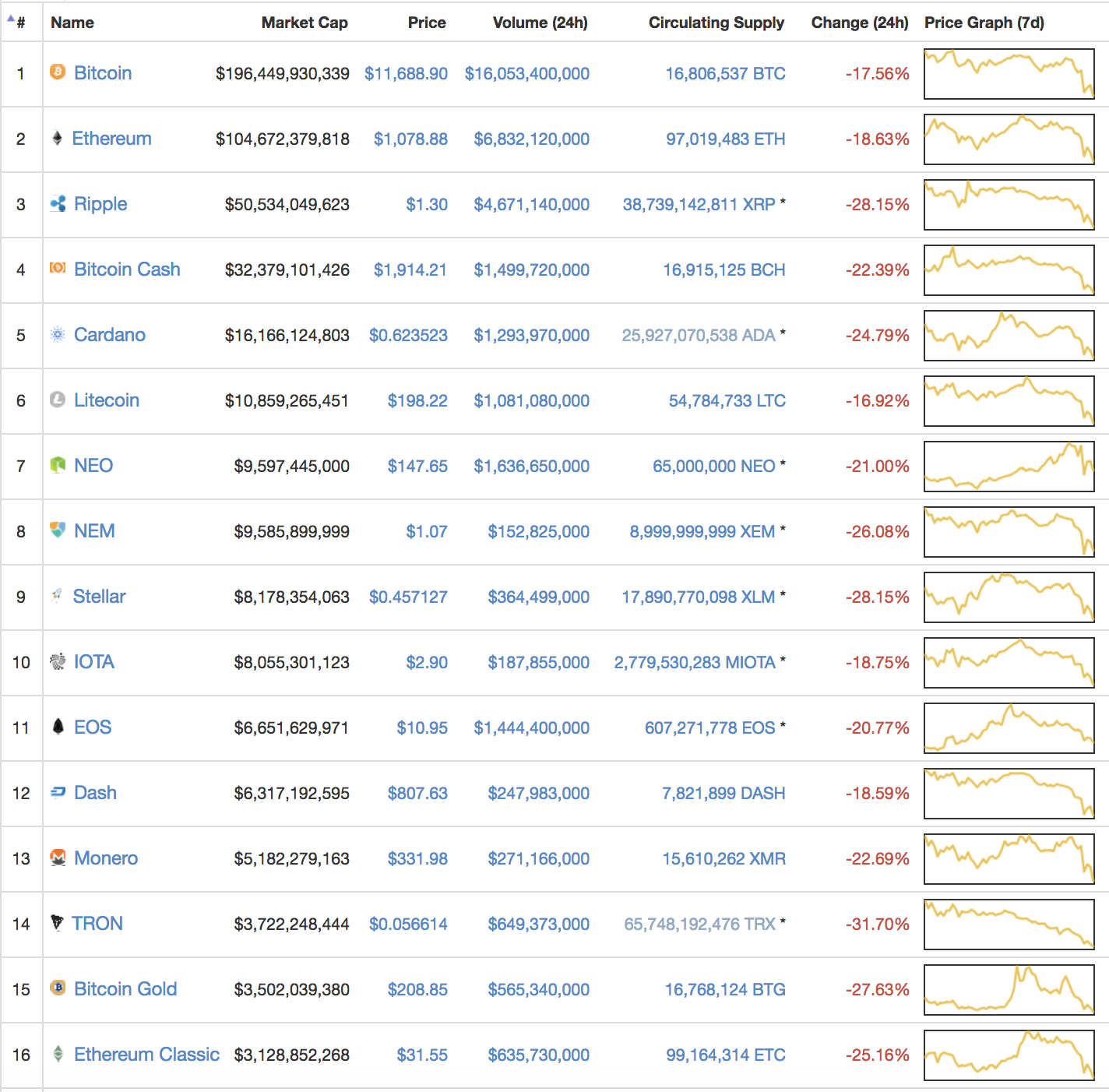
Task: Sort by Change (24h) column header
Action: pos(860,23)
